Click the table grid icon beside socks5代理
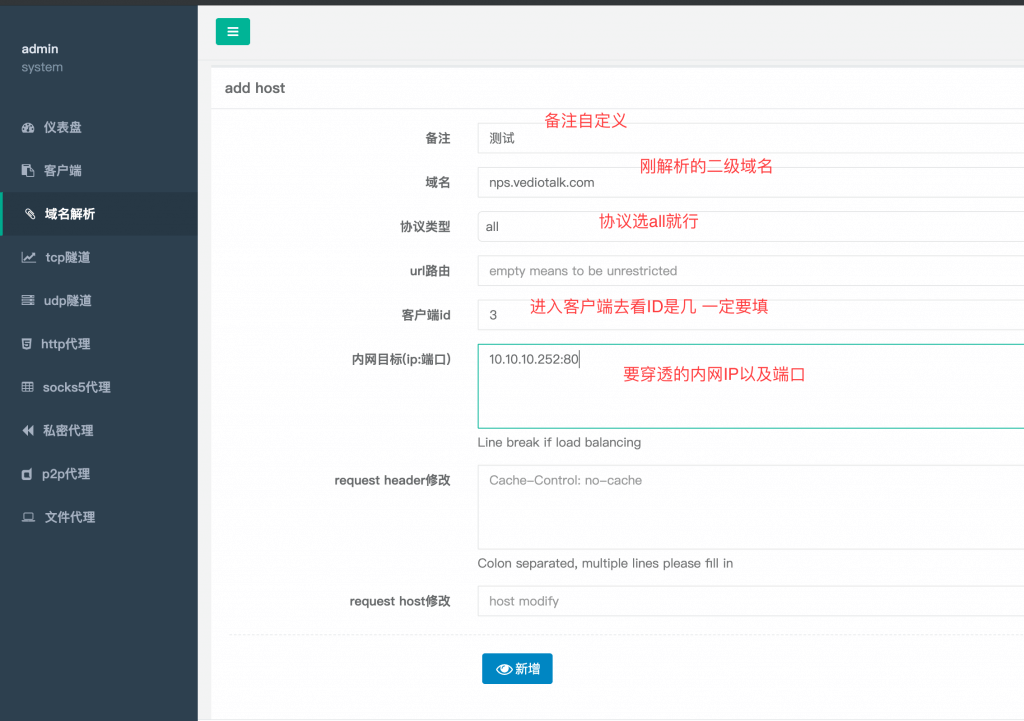The width and height of the screenshot is (1024, 721). tap(28, 387)
